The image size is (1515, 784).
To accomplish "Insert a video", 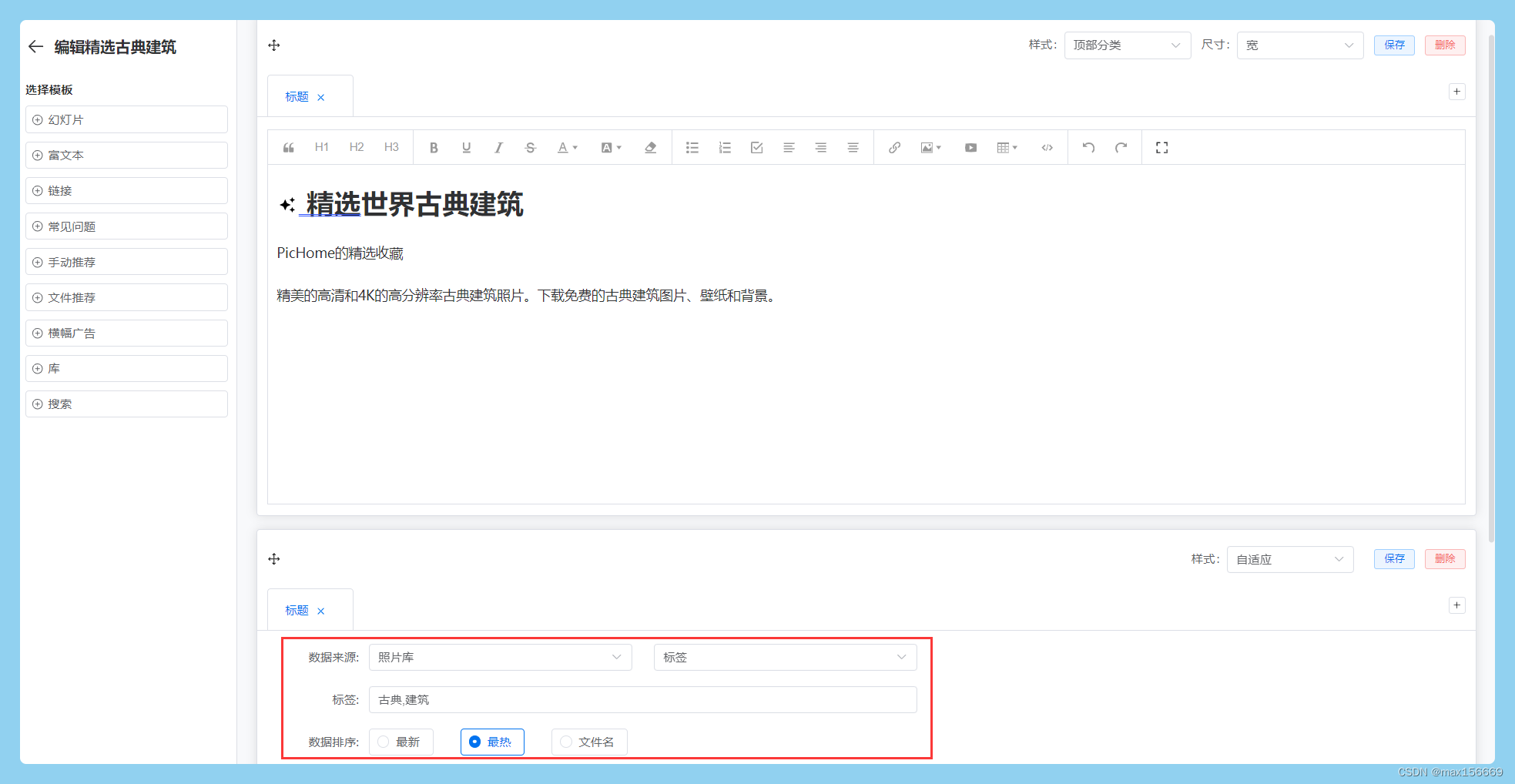I will [x=970, y=148].
